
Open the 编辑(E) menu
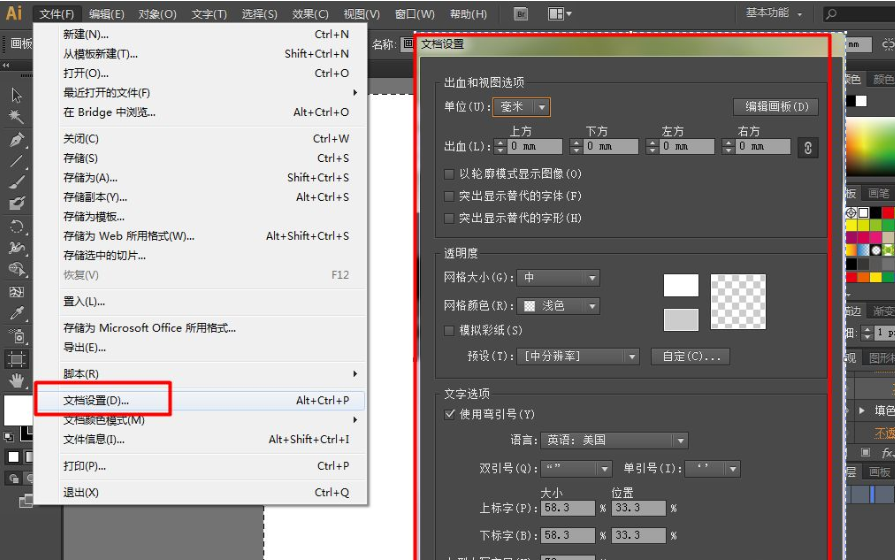coord(107,14)
